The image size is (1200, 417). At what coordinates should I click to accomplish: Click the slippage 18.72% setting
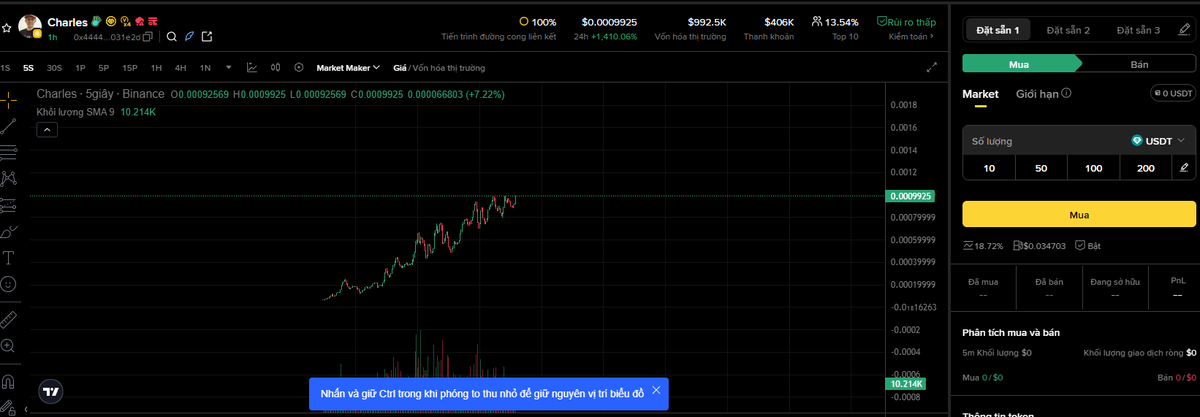coord(982,245)
